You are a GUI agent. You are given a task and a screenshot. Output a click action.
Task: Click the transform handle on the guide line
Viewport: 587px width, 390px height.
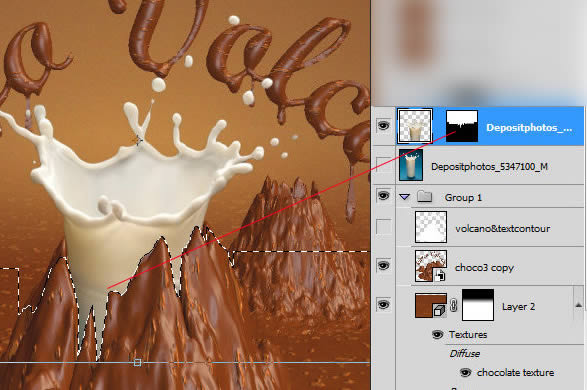pyautogui.click(x=137, y=362)
